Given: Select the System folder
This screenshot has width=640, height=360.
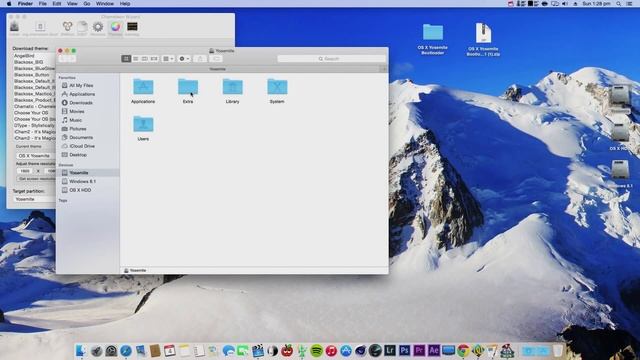Looking at the screenshot, I should pyautogui.click(x=277, y=91).
